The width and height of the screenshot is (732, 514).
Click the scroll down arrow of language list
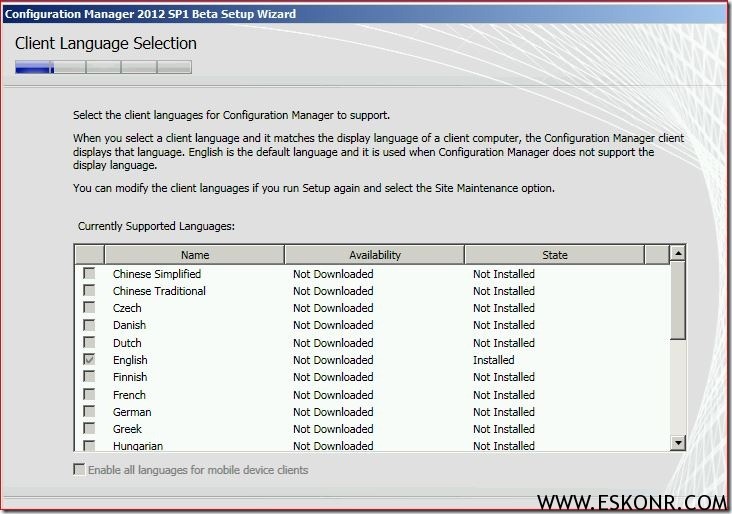pos(677,442)
